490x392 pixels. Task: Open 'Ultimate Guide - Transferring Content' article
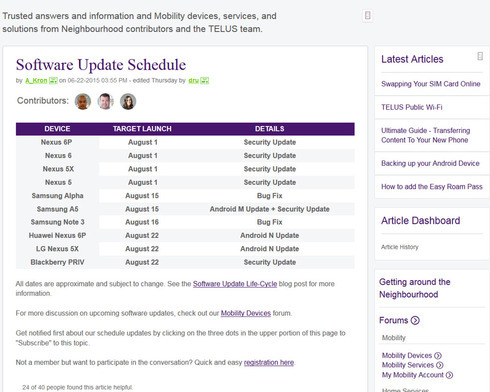[x=426, y=135]
